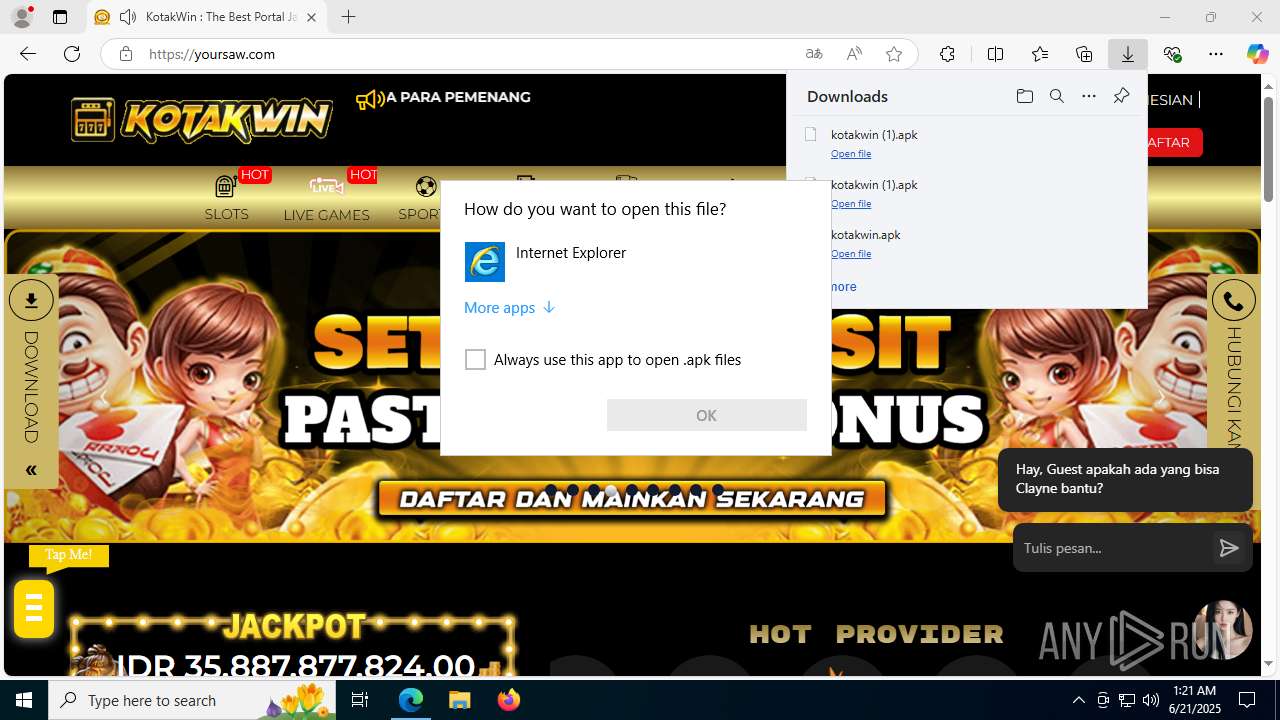The width and height of the screenshot is (1280, 720).
Task: Click the translate page icon
Action: pyautogui.click(x=814, y=54)
